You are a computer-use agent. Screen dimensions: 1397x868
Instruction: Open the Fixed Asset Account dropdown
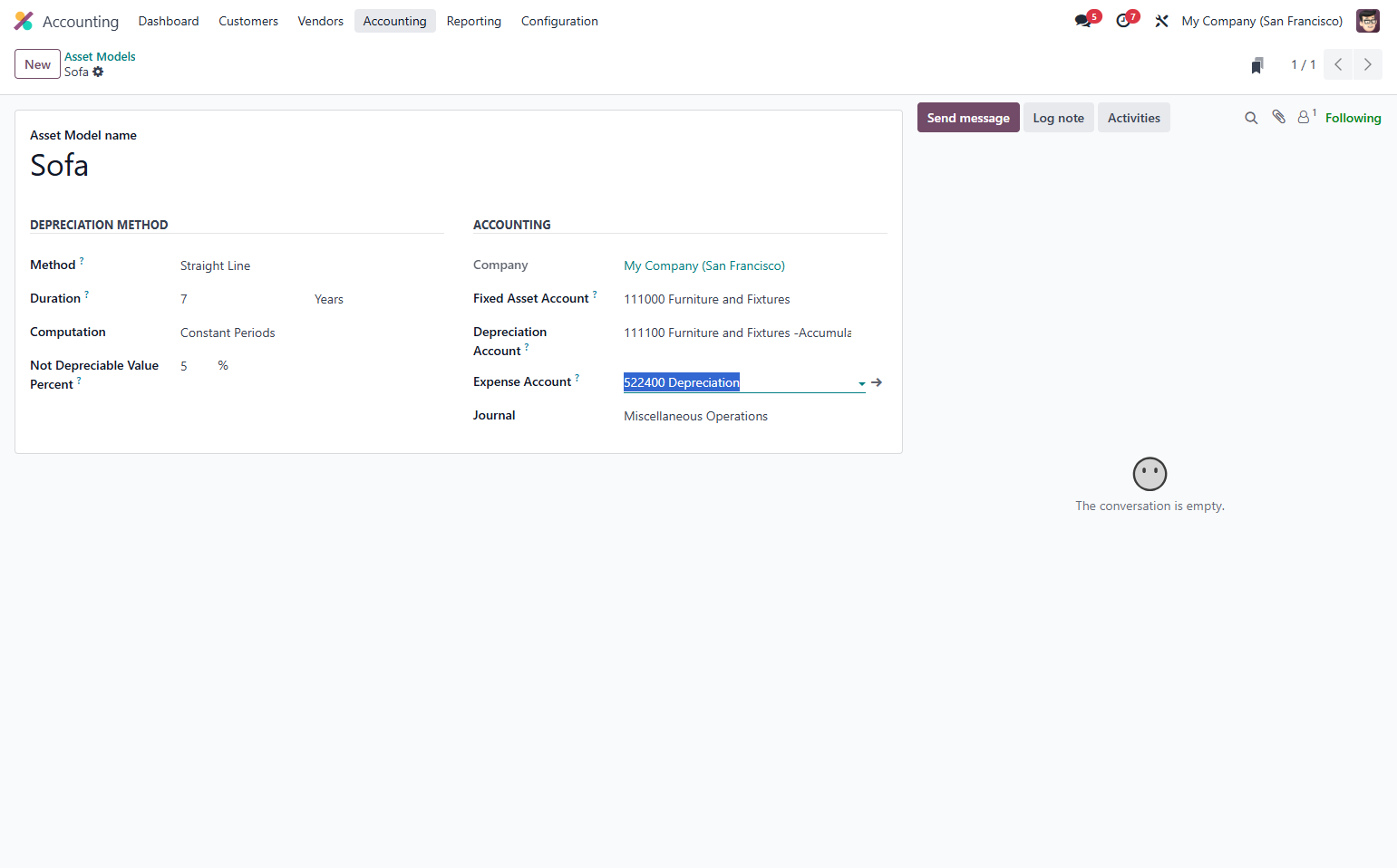point(744,299)
